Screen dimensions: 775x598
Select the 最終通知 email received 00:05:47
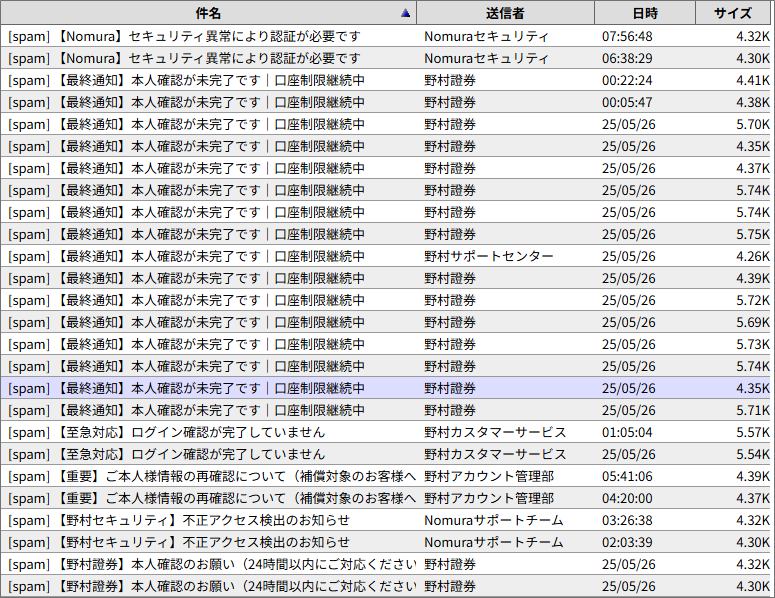386,102
